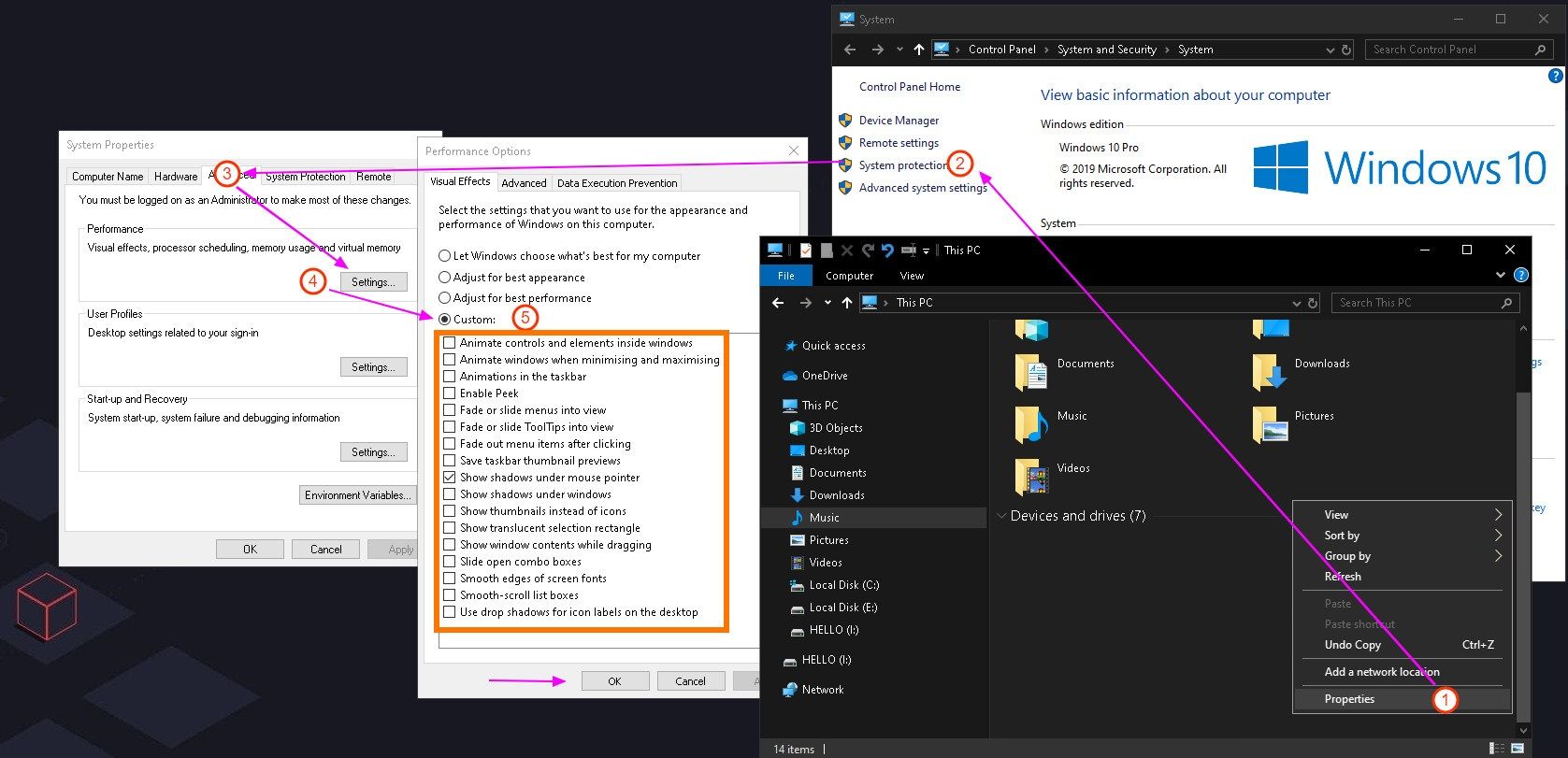Click up arrow in System window
This screenshot has height=758, width=1568.
click(919, 50)
